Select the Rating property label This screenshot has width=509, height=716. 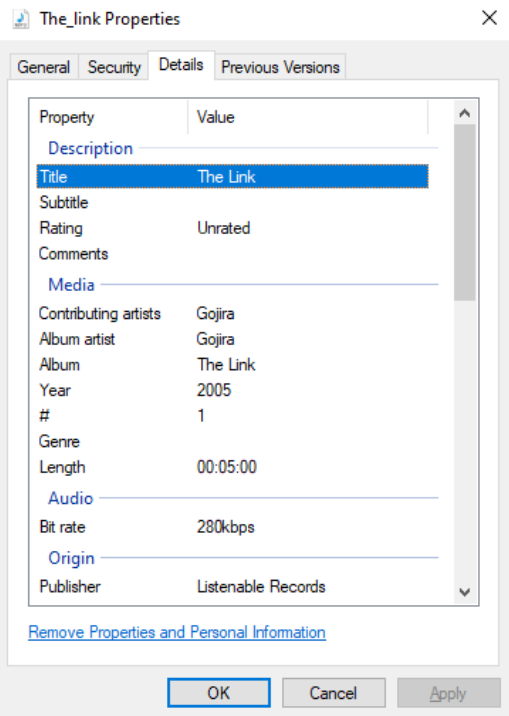click(61, 228)
